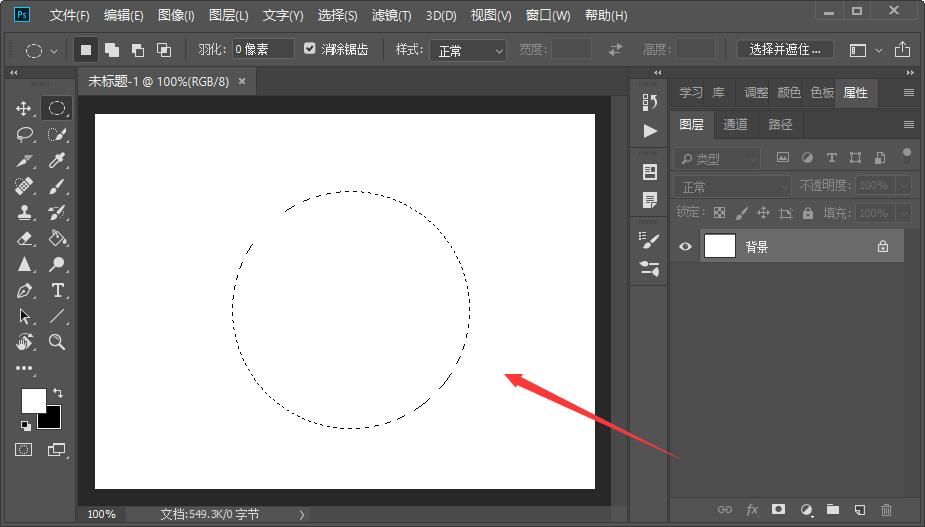Select the Eyedropper tool
The width and height of the screenshot is (925, 527).
pos(57,161)
